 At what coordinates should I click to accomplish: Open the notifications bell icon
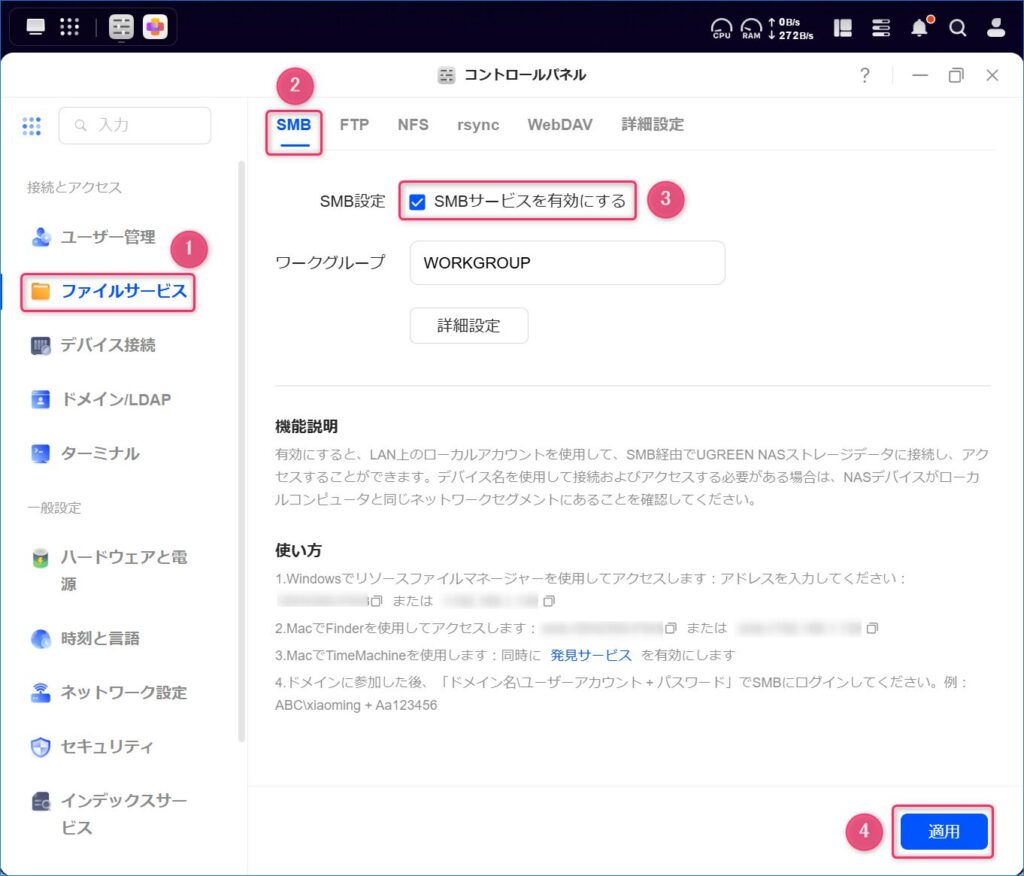pos(919,28)
